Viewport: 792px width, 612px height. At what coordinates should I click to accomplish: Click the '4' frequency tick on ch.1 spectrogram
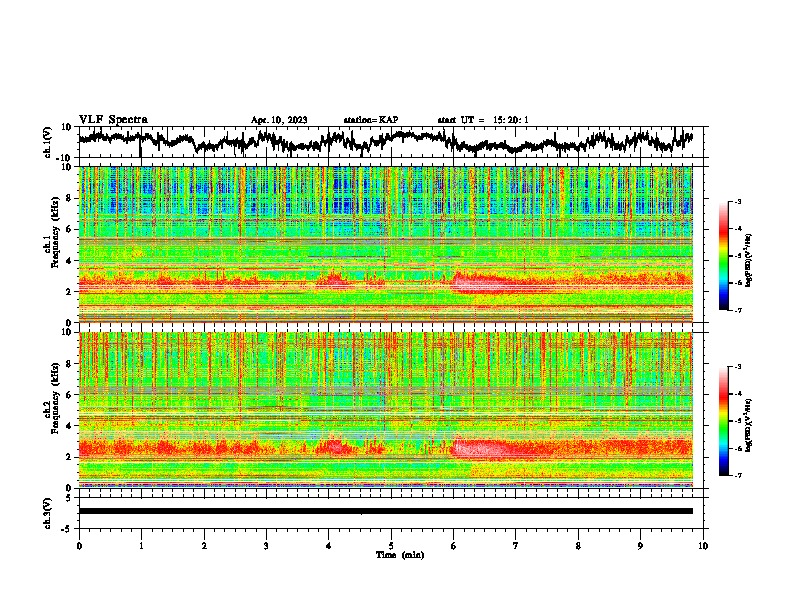(69, 261)
